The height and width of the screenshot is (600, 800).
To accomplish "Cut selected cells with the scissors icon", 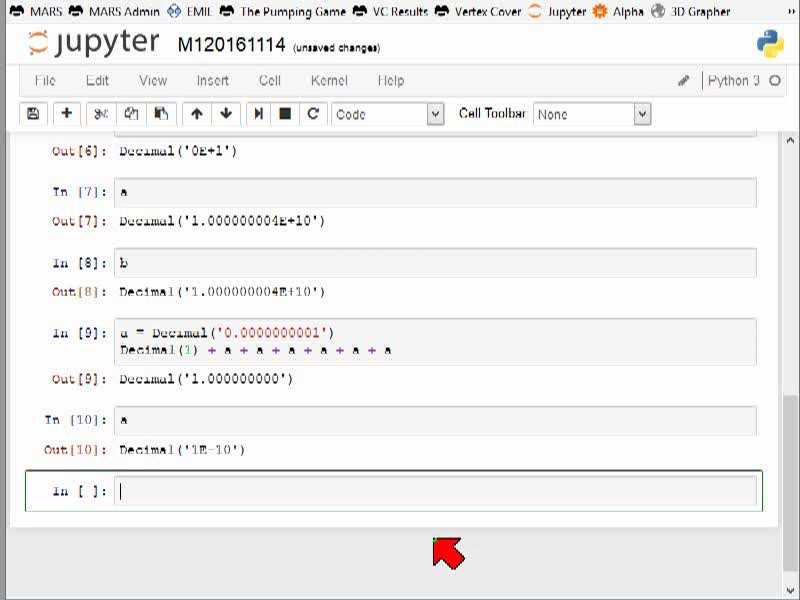I will [101, 114].
